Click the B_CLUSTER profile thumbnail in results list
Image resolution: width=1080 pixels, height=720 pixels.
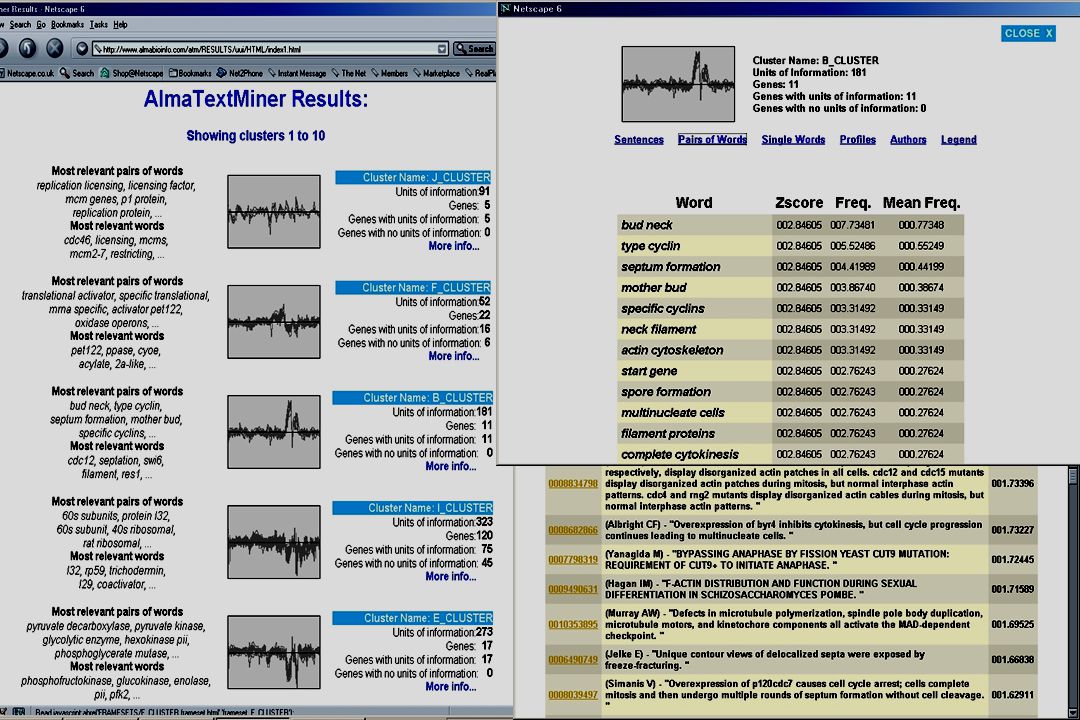pyautogui.click(x=274, y=432)
